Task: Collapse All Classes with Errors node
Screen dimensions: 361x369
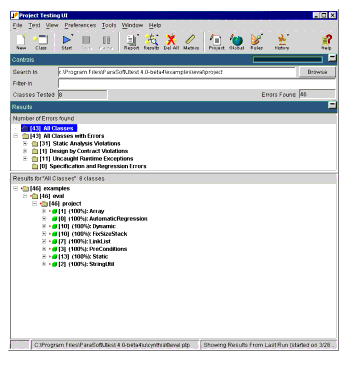Action: 15,136
